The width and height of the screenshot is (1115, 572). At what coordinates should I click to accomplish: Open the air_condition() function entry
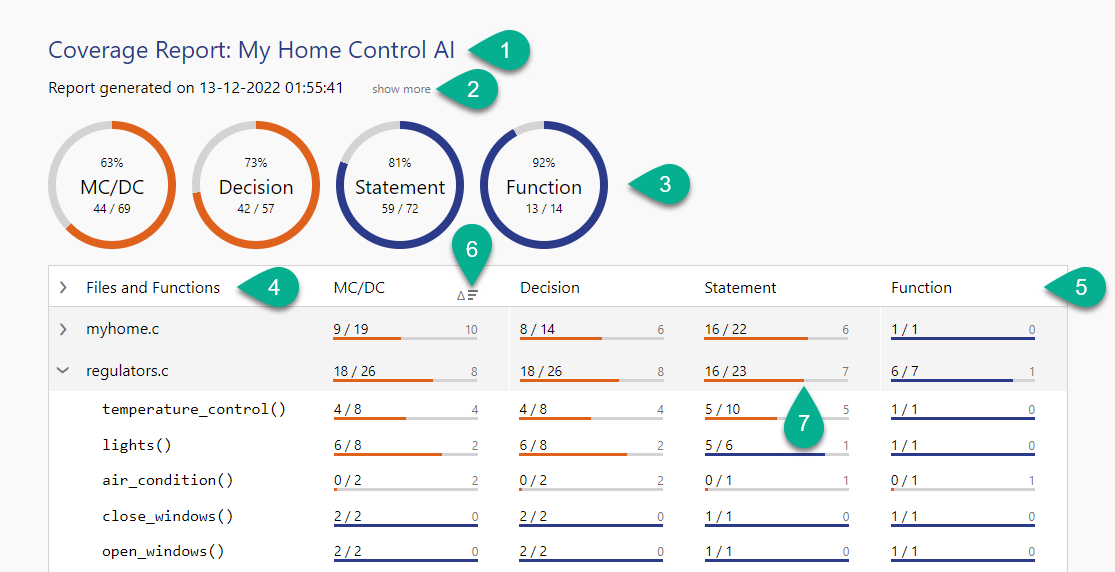167,480
